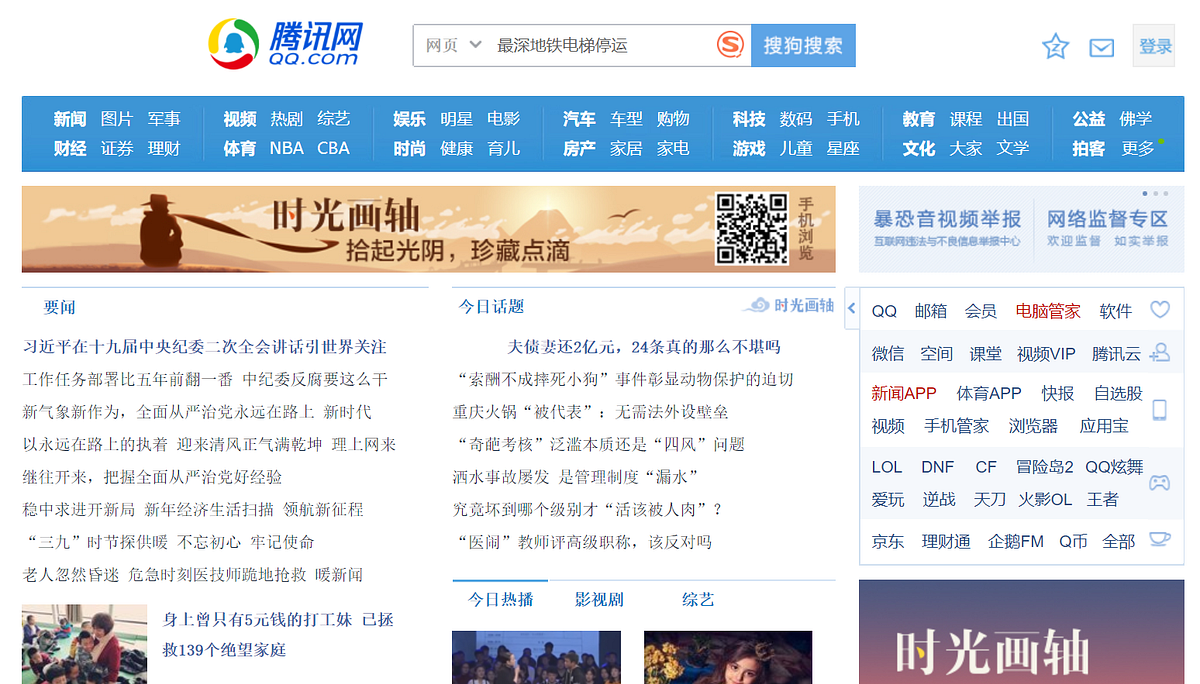Viewport: 1200px width, 684px height.
Task: Open the 教育 channel
Action: click(x=919, y=119)
